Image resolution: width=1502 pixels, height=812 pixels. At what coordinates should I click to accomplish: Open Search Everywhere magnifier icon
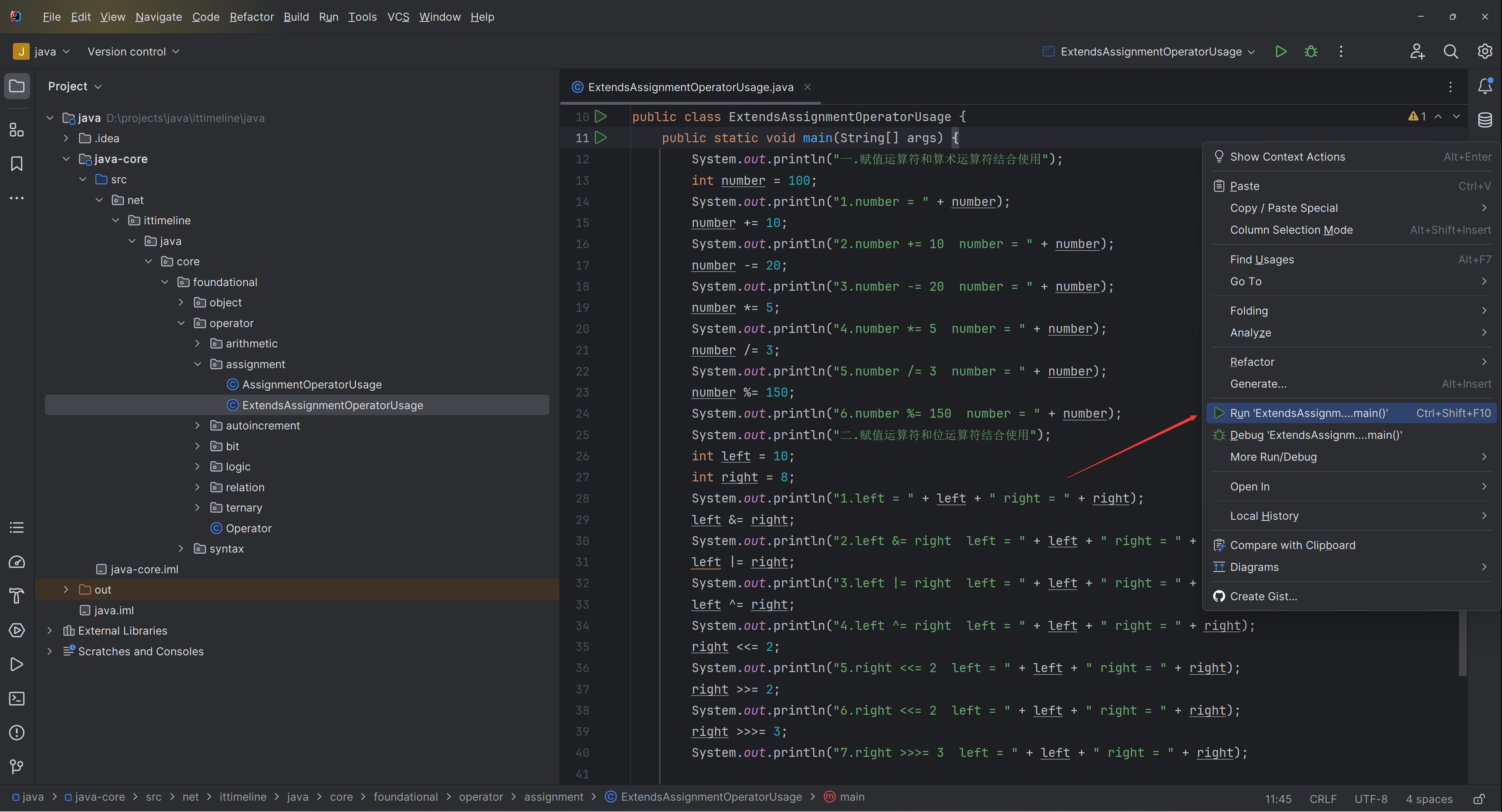click(1451, 51)
